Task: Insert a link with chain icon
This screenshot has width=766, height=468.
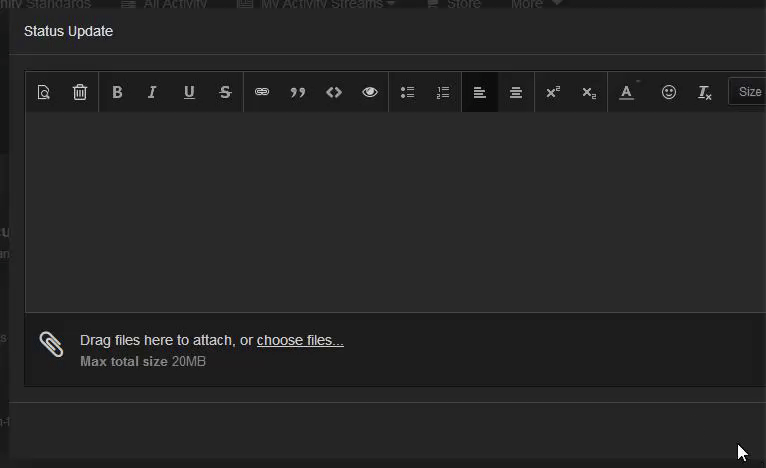Action: pyautogui.click(x=262, y=92)
